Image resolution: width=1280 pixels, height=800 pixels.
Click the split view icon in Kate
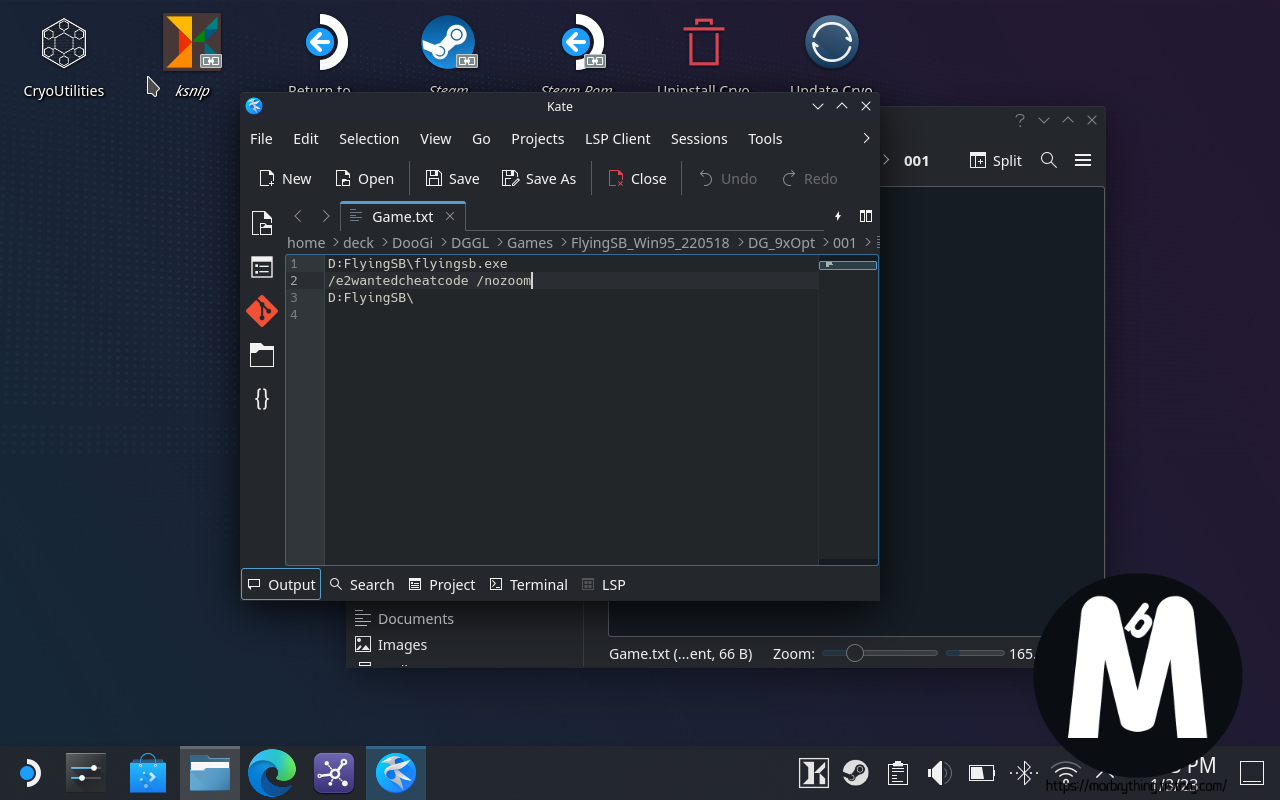866,216
